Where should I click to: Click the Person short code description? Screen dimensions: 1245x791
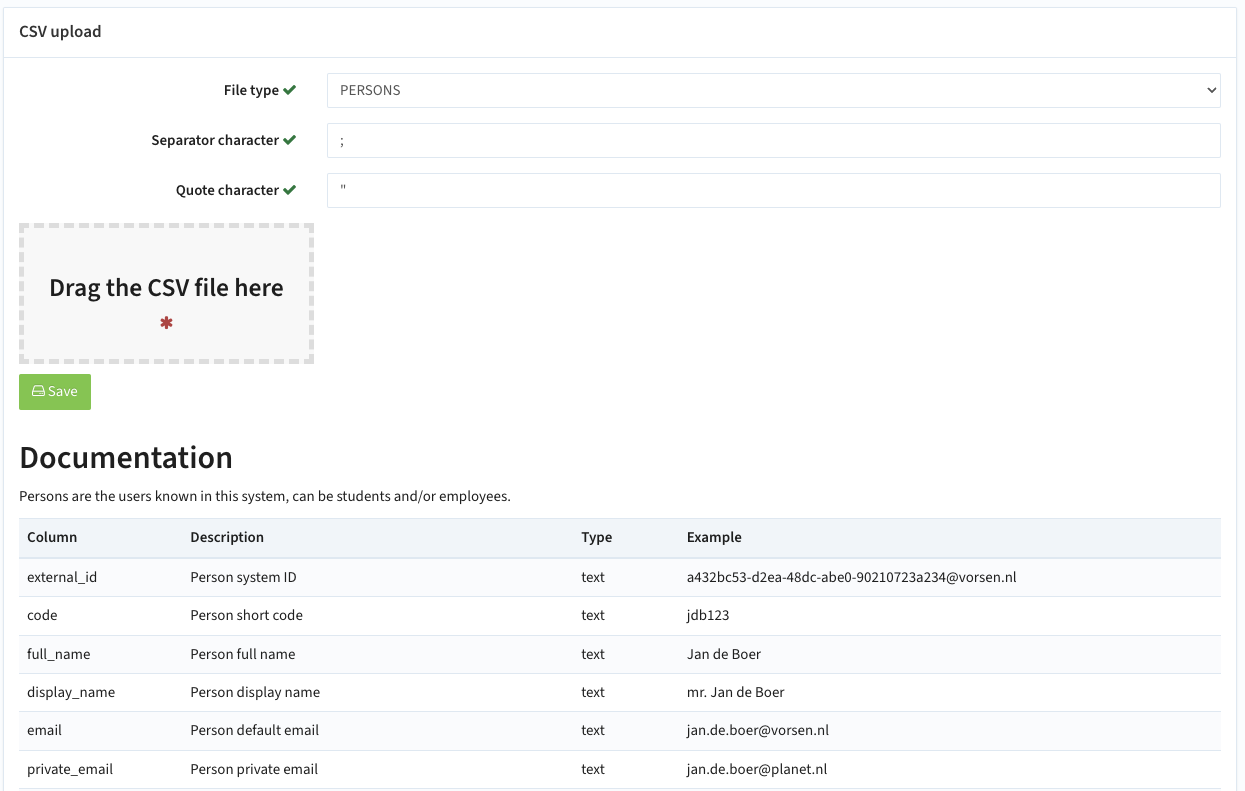(x=246, y=615)
